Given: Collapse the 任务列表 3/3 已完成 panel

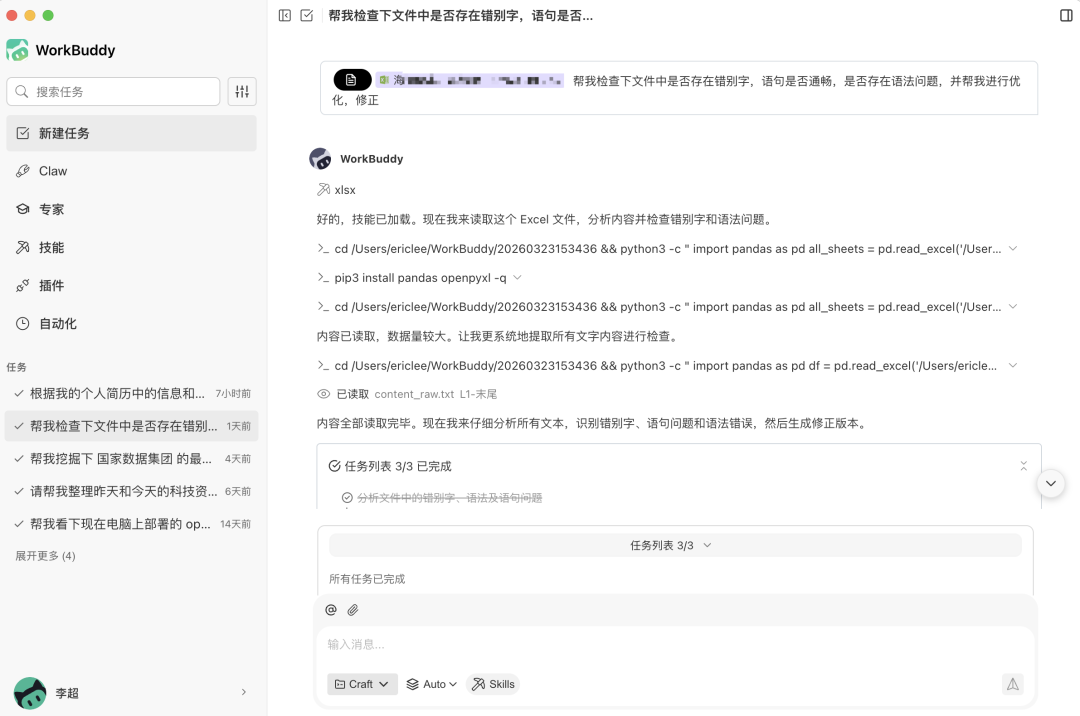Looking at the screenshot, I should click(1023, 466).
